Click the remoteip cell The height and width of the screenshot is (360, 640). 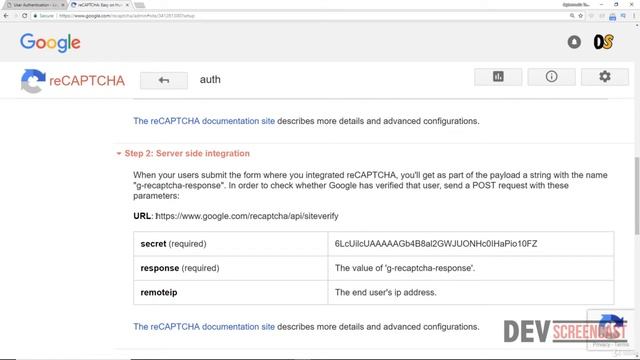(x=231, y=292)
